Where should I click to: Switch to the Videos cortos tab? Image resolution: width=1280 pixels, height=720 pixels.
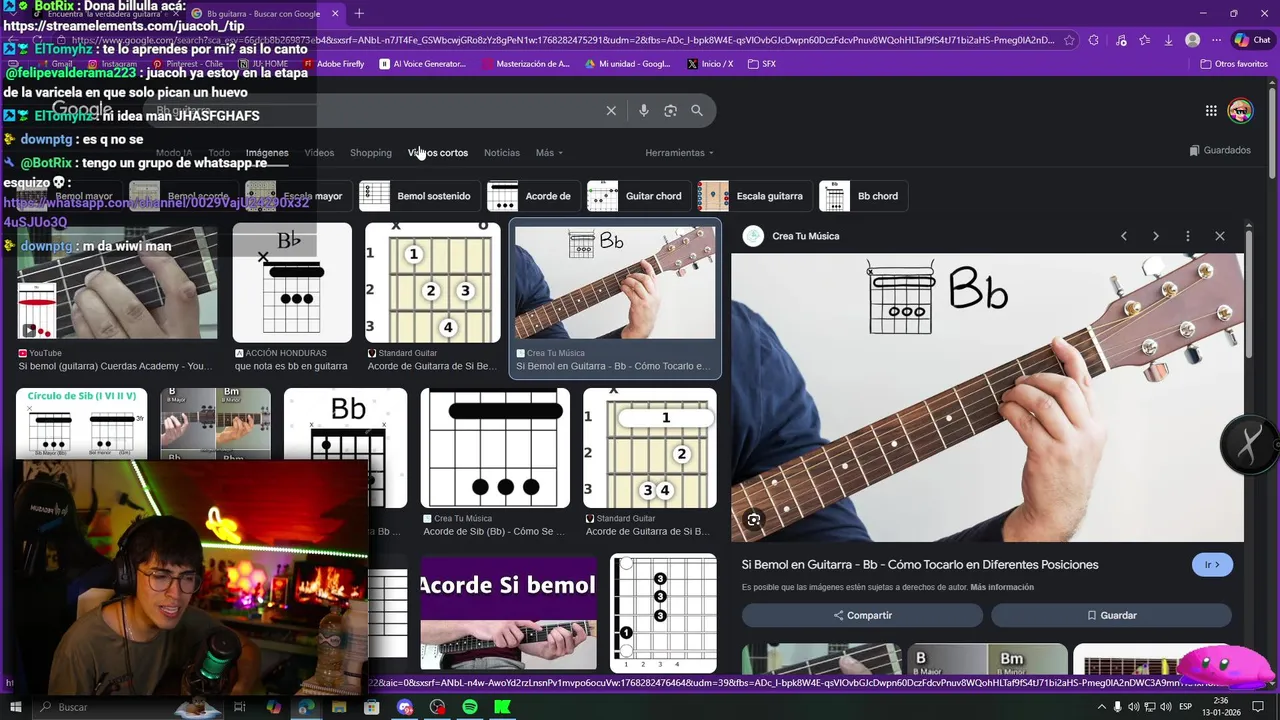pos(438,153)
